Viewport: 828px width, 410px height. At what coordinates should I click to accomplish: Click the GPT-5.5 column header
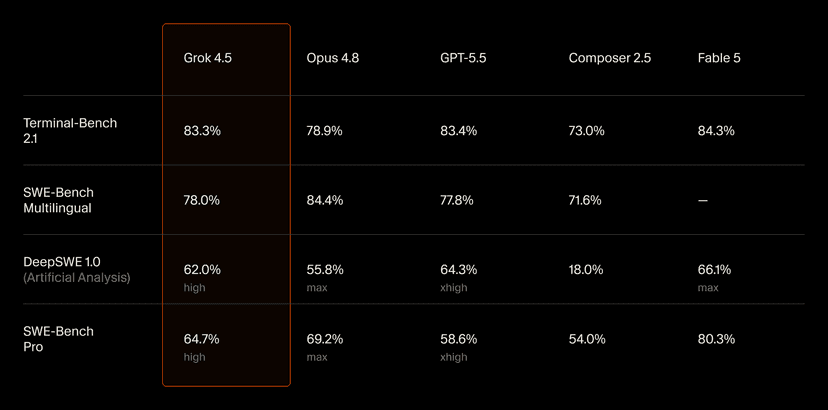[463, 58]
